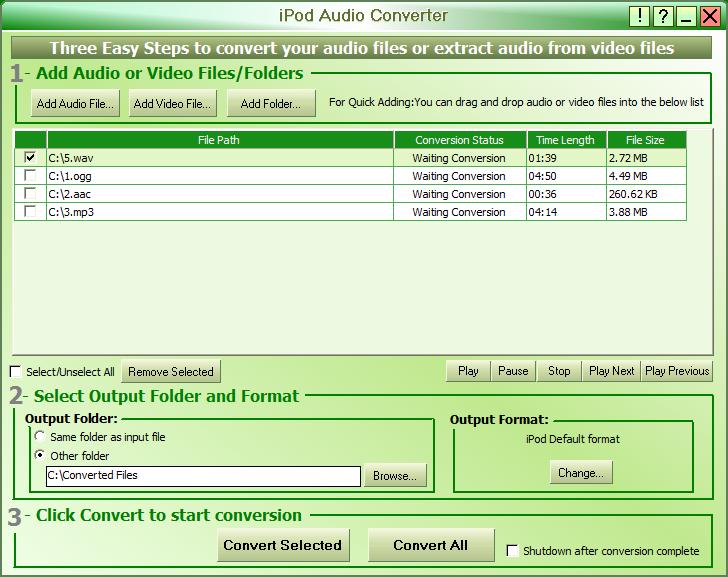
Task: Click the iPod Default format label
Action: (x=573, y=439)
